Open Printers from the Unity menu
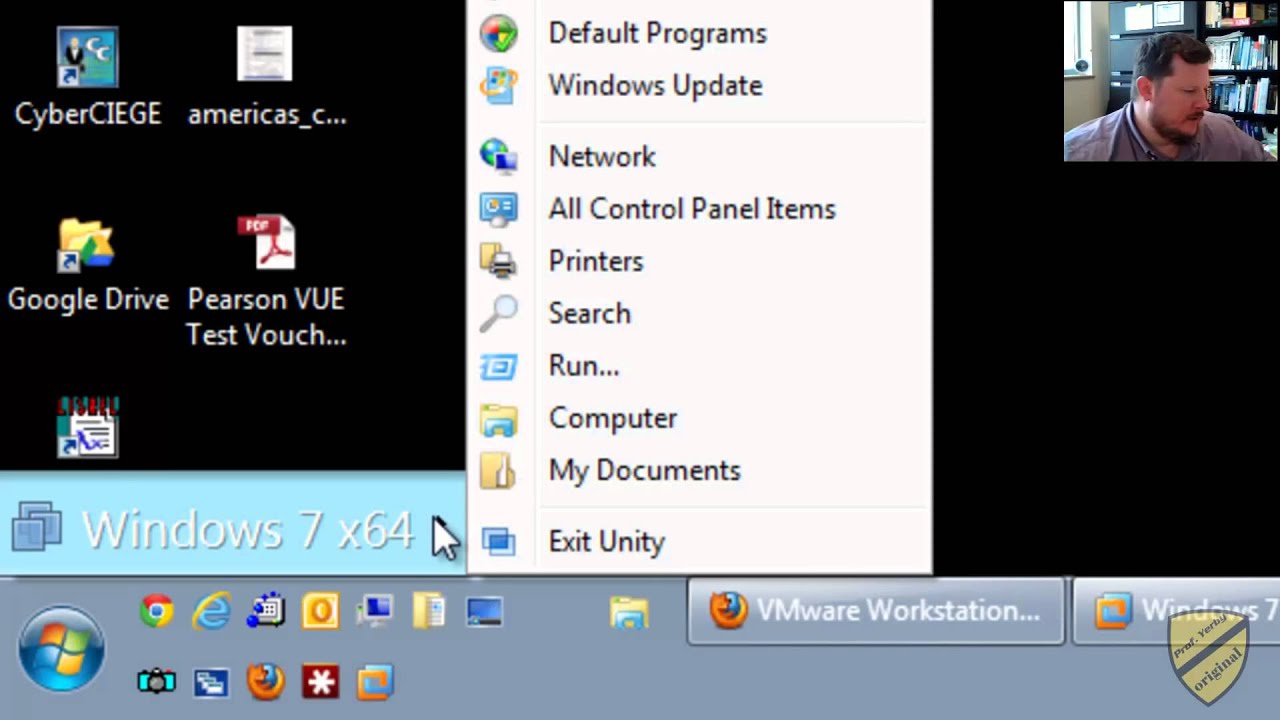This screenshot has height=720, width=1280. tap(700, 261)
